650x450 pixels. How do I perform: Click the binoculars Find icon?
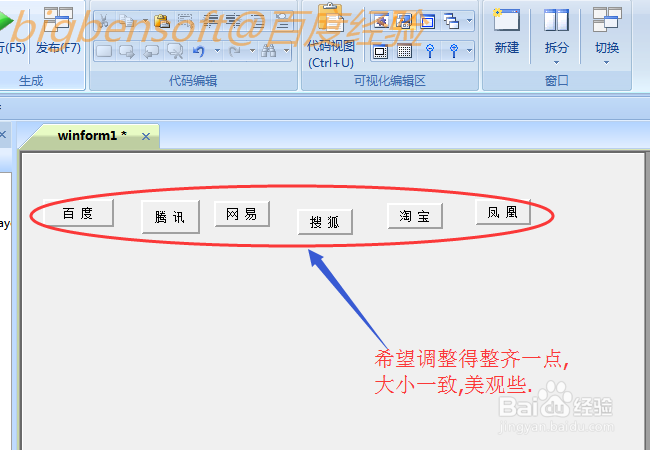click(269, 51)
